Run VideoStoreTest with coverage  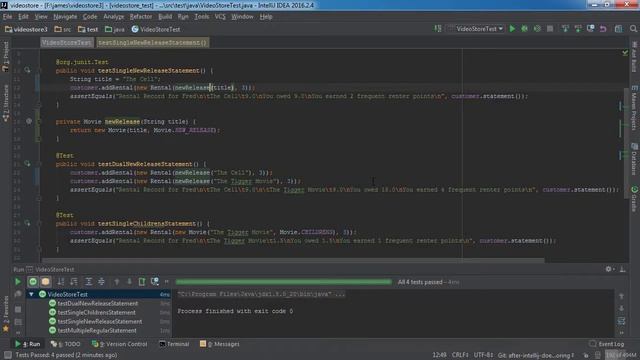(x=537, y=29)
